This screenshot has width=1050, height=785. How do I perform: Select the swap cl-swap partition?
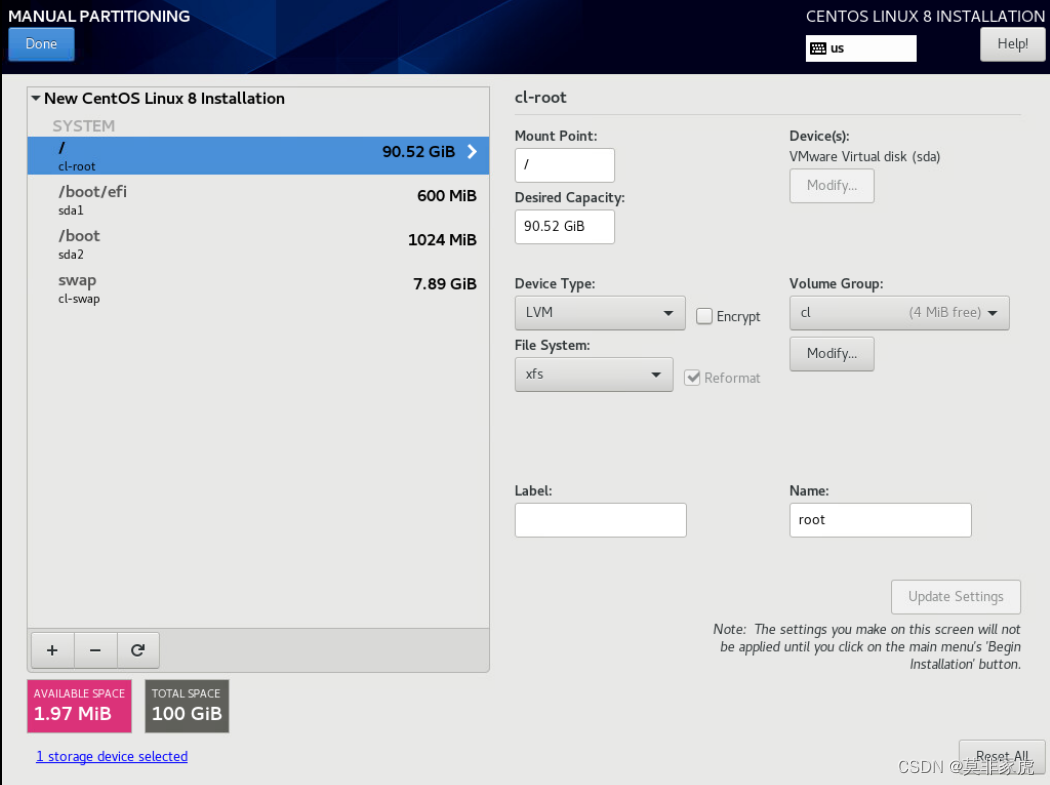click(258, 288)
